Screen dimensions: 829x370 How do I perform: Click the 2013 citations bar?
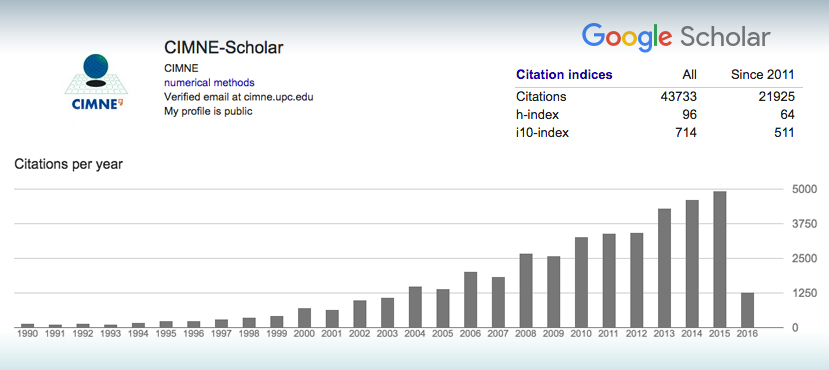(x=665, y=268)
